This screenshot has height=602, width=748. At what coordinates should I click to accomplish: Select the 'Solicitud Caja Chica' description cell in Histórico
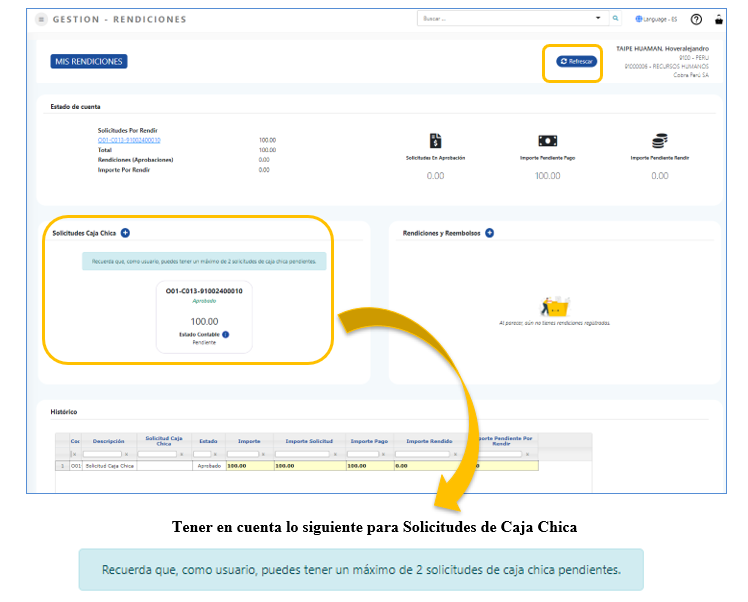tap(110, 466)
